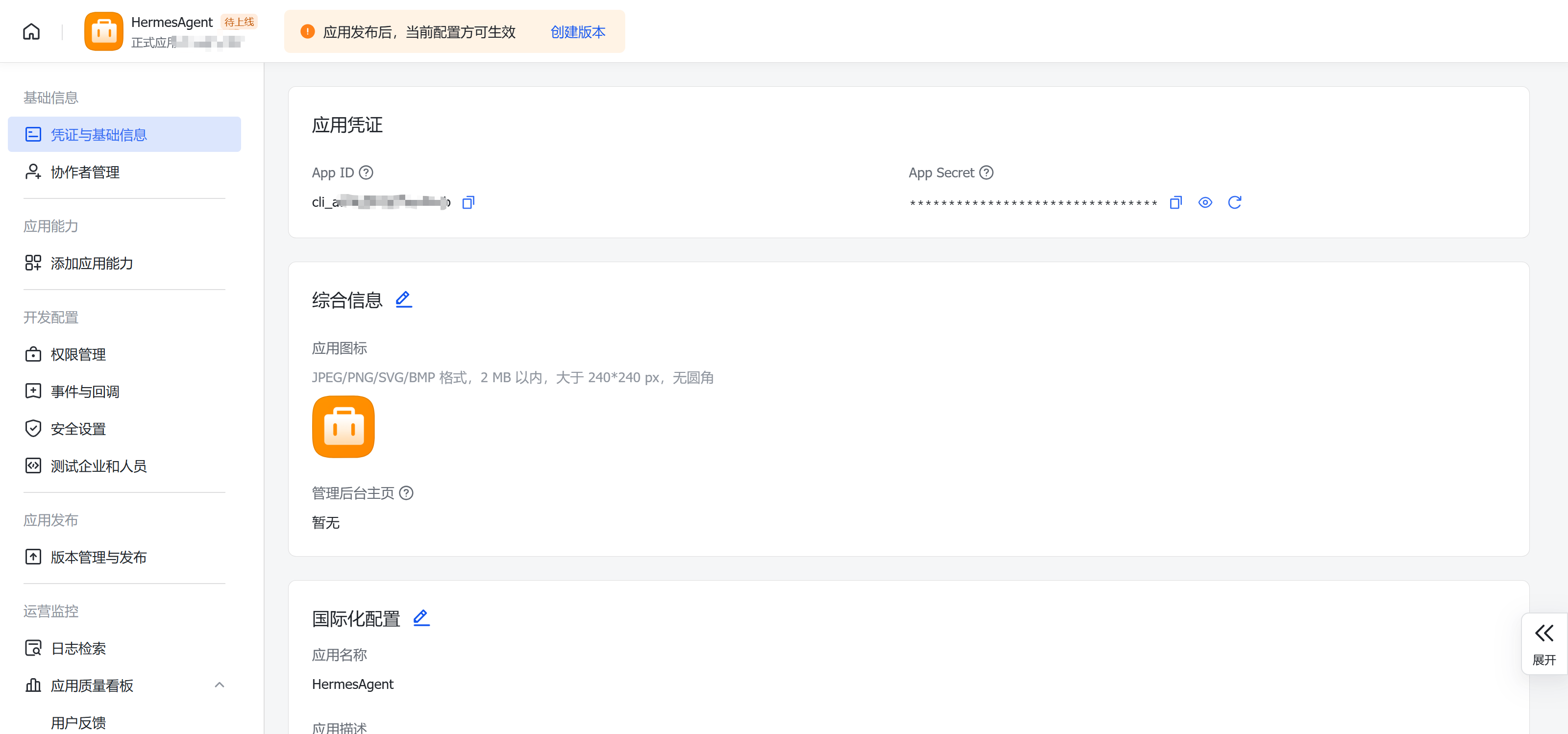
Task: Open App ID help tooltip icon
Action: (x=366, y=173)
